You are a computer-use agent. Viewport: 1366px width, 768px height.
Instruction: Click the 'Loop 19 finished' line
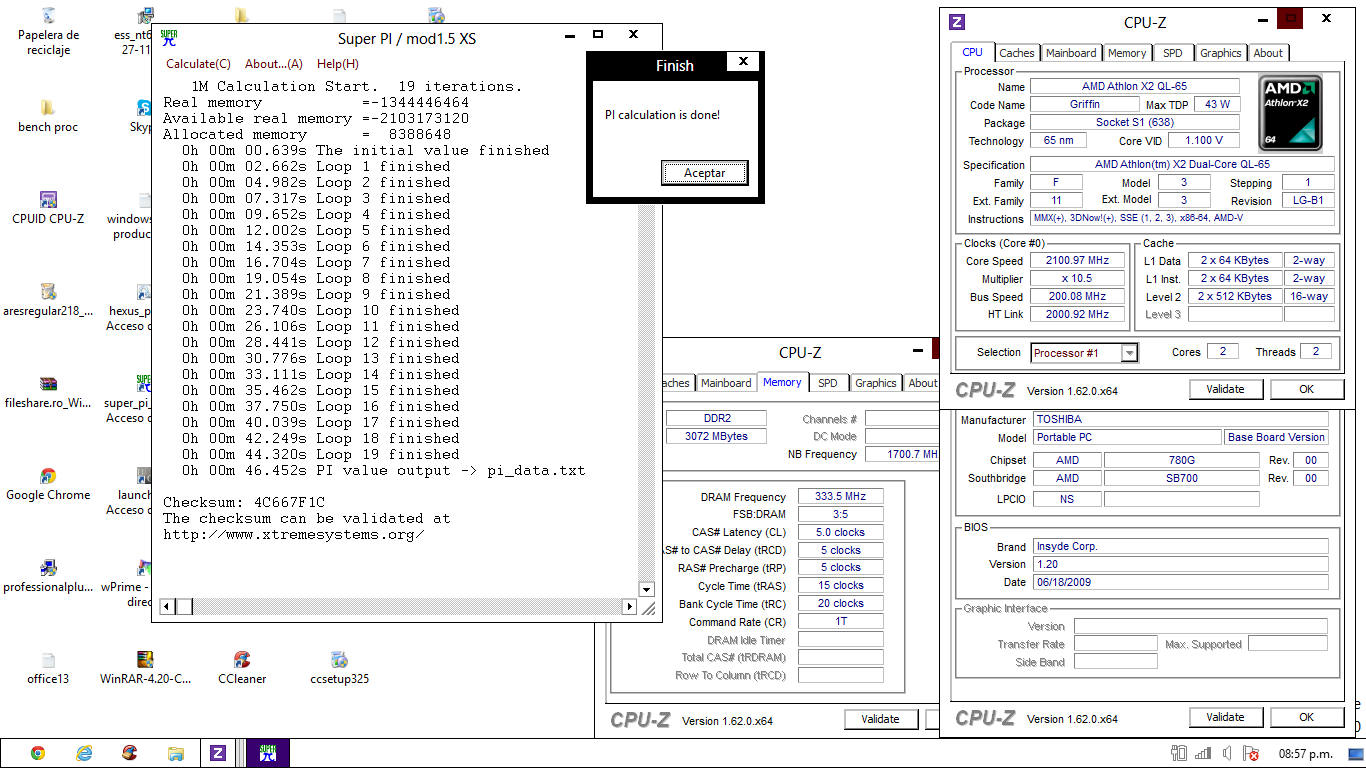coord(316,455)
